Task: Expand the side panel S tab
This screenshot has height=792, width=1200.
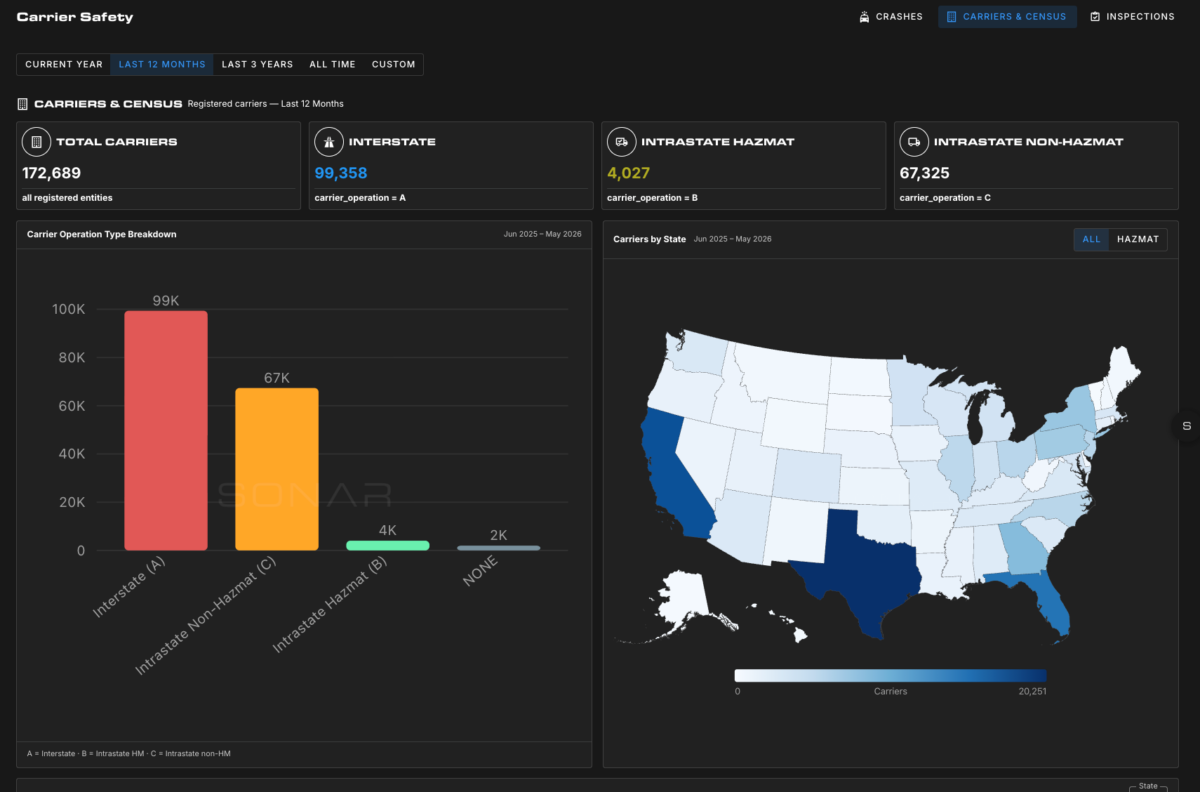Action: [x=1187, y=426]
